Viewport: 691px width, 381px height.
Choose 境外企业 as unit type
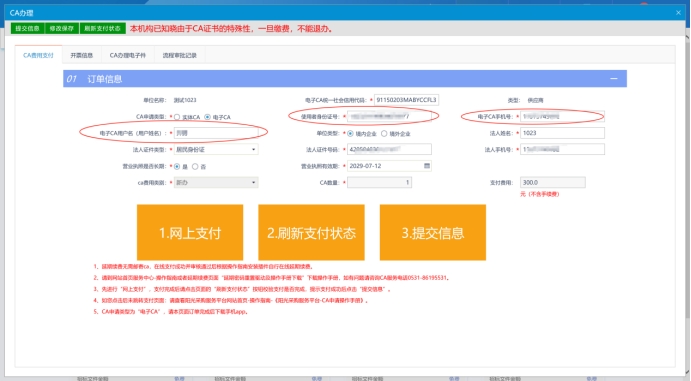pyautogui.click(x=384, y=133)
